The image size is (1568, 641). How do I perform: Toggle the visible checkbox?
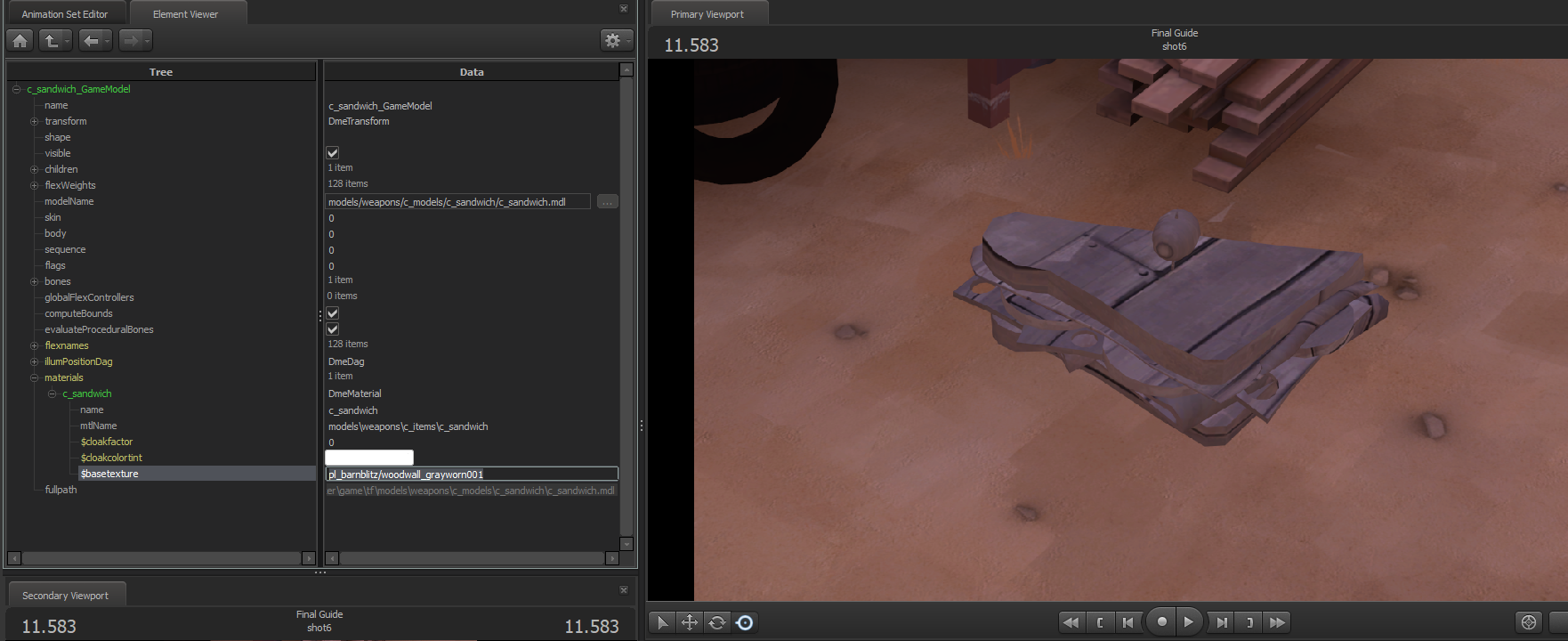pyautogui.click(x=333, y=153)
